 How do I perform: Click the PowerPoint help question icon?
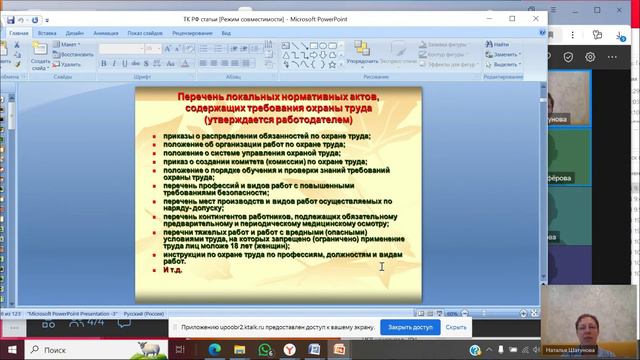pyautogui.click(x=542, y=33)
